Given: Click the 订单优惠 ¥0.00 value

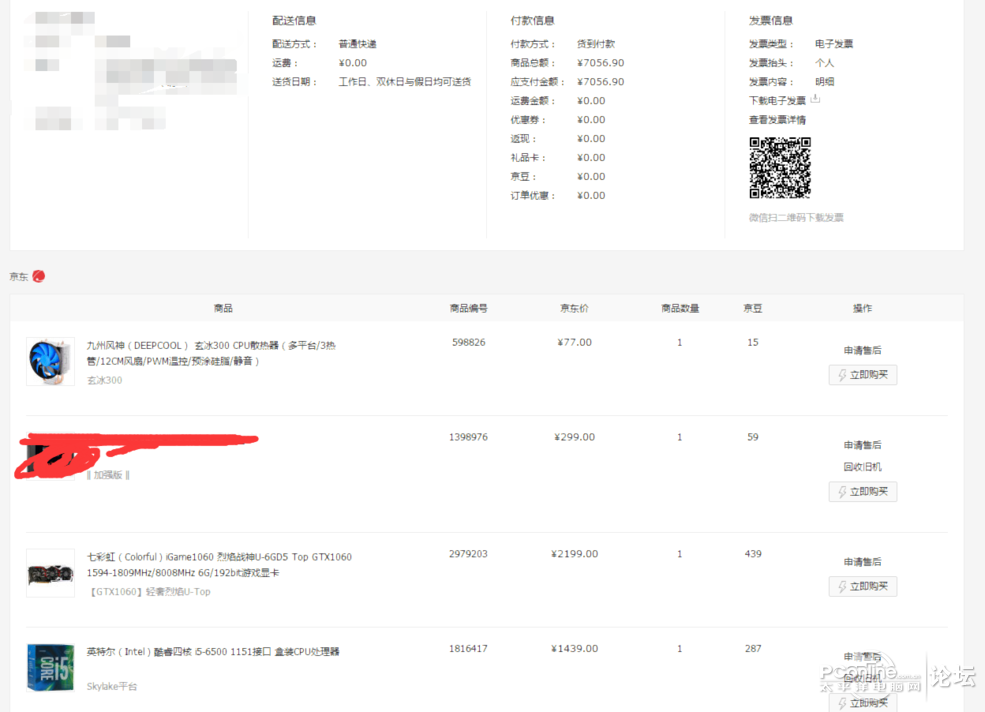Looking at the screenshot, I should coord(591,195).
